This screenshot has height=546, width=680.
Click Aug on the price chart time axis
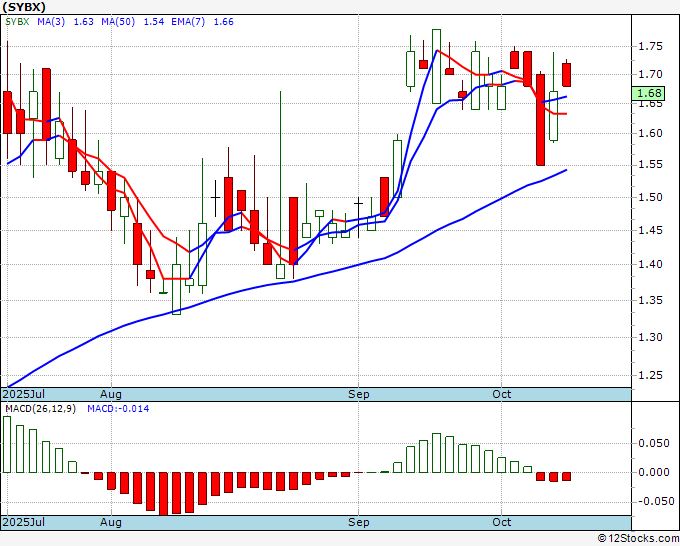tap(111, 394)
